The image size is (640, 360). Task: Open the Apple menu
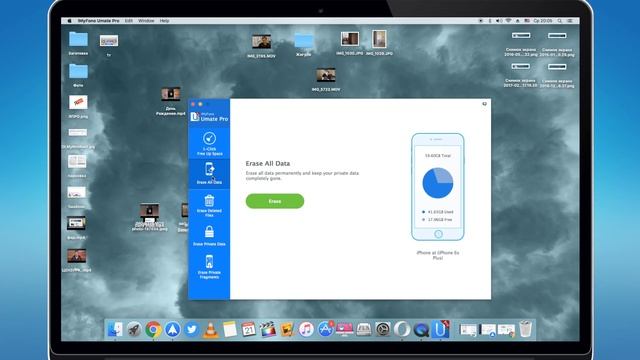tap(69, 21)
